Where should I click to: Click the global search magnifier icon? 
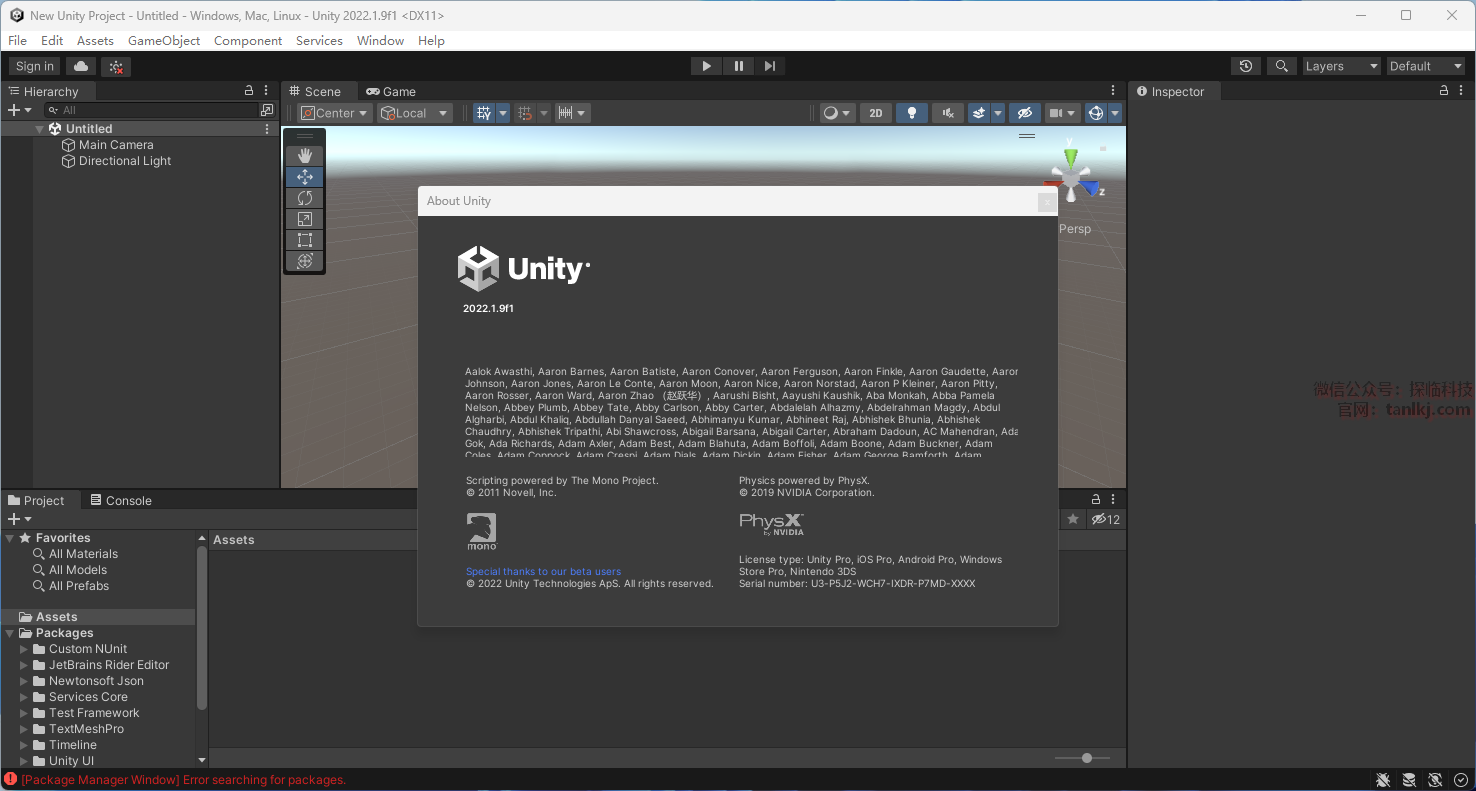click(x=1281, y=66)
